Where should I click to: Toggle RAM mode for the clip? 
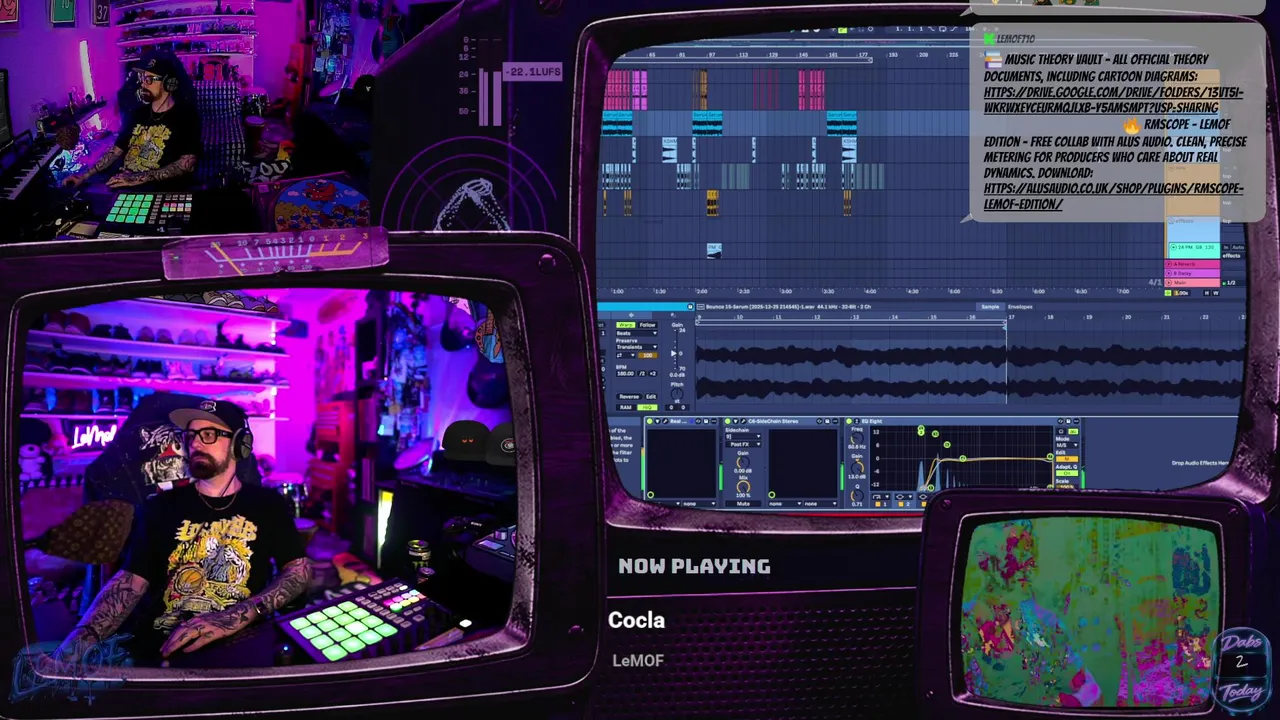pos(626,407)
